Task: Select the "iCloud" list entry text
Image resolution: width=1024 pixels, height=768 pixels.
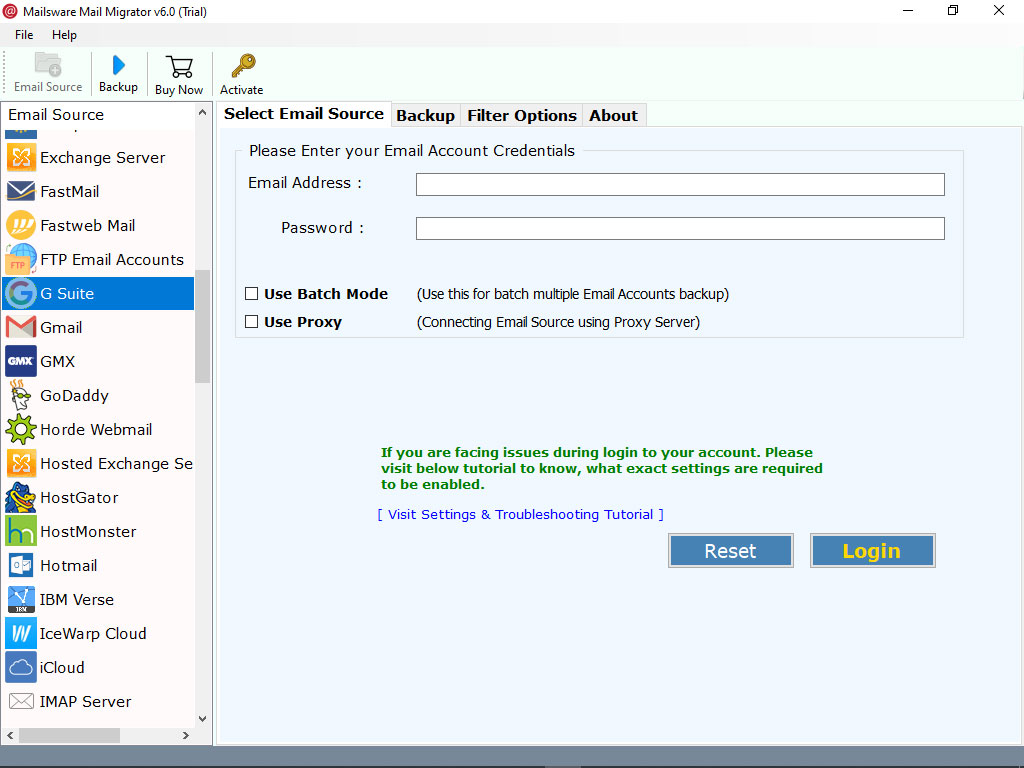Action: click(x=62, y=667)
